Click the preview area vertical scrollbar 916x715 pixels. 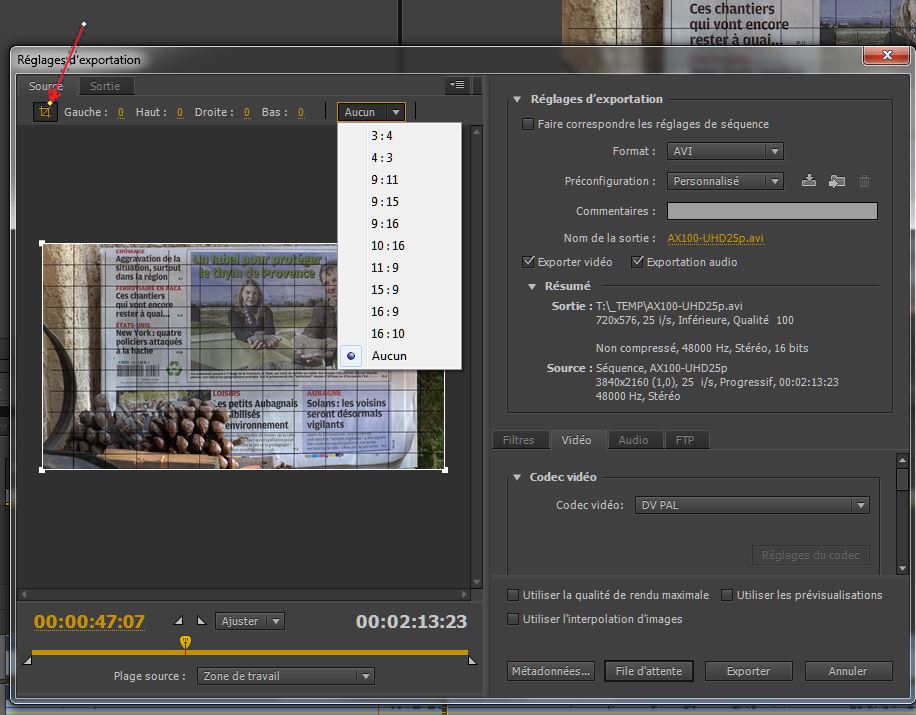[476, 356]
